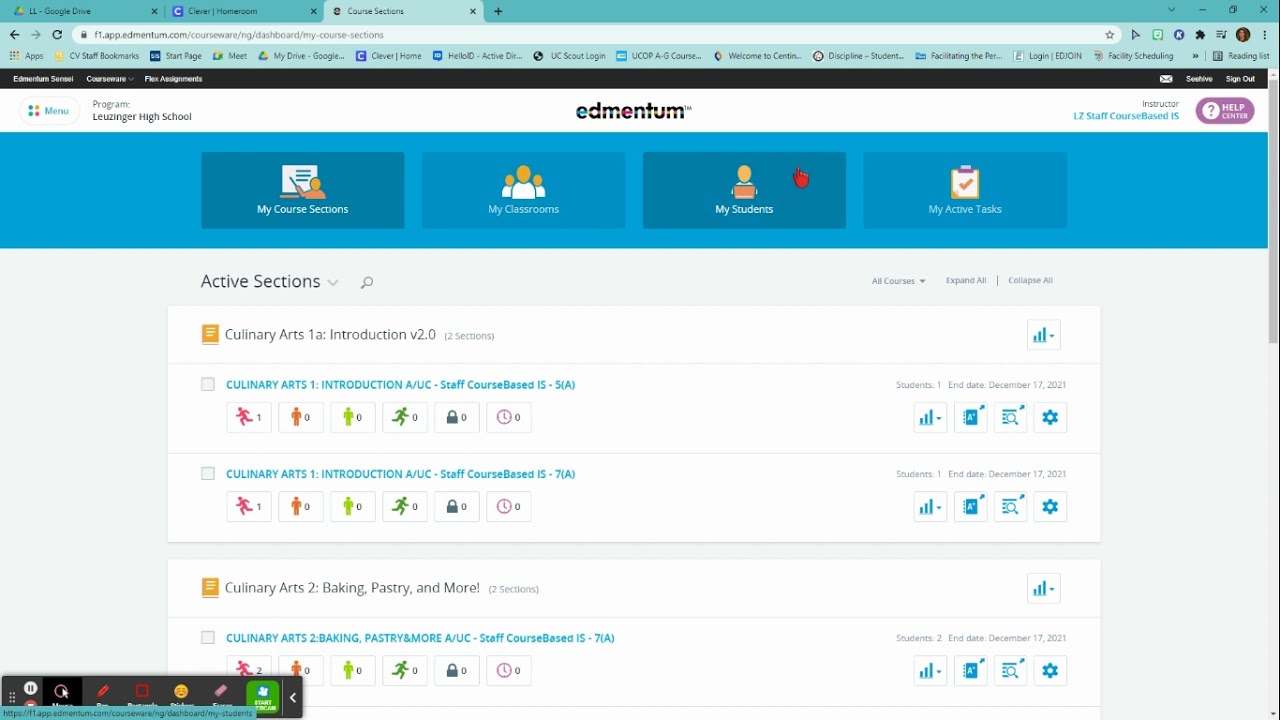Open preview magnifier icon for Baking 7(A) section
This screenshot has height=720, width=1280.
point(1010,670)
